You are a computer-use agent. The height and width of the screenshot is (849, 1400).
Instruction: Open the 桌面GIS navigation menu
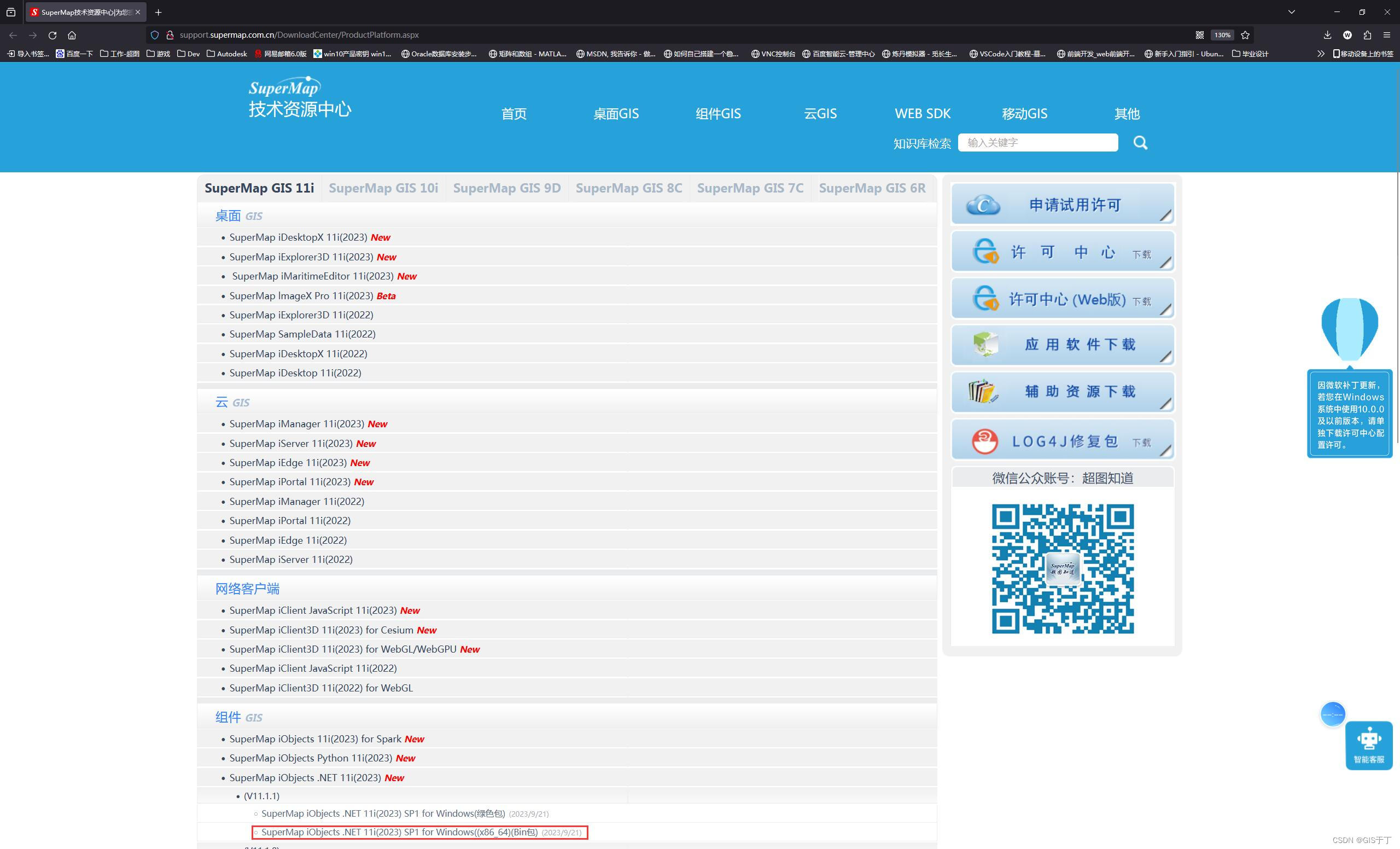pyautogui.click(x=616, y=114)
